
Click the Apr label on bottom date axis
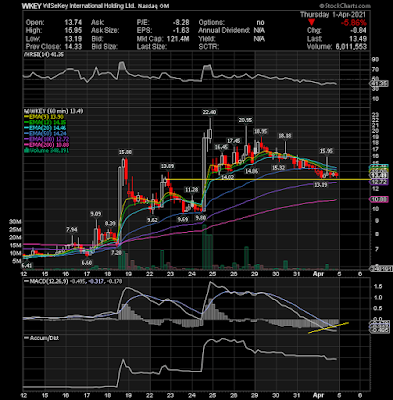(317, 274)
